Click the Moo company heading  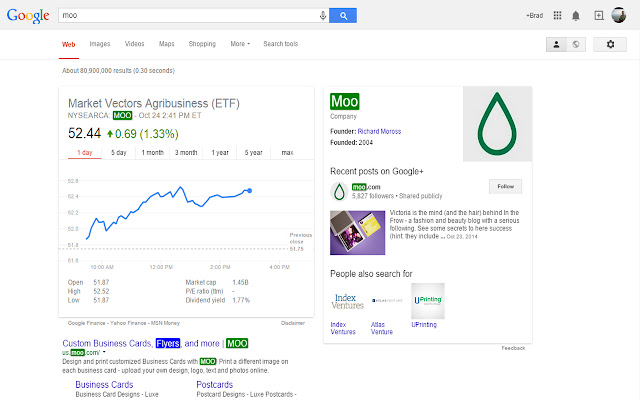pos(344,101)
